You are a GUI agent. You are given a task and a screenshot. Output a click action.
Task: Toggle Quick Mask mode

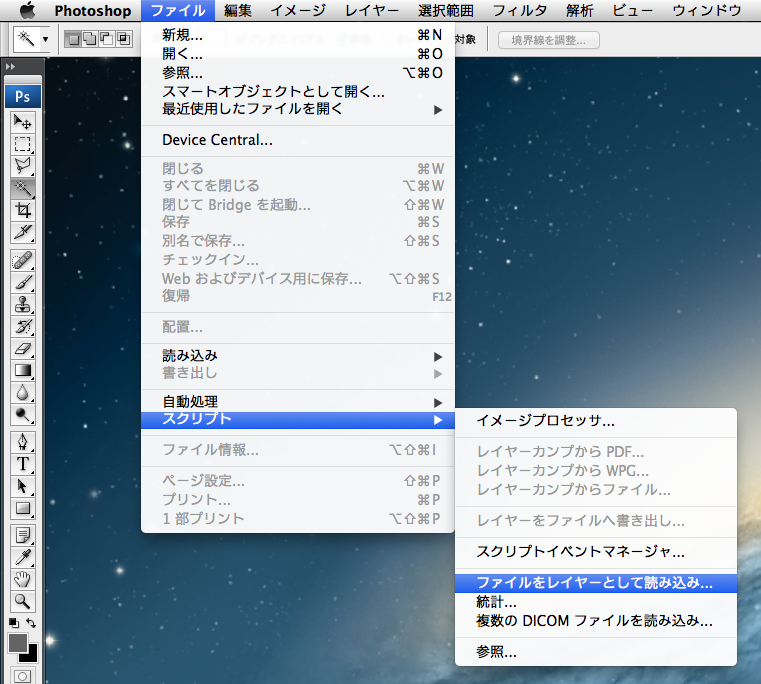point(22,676)
